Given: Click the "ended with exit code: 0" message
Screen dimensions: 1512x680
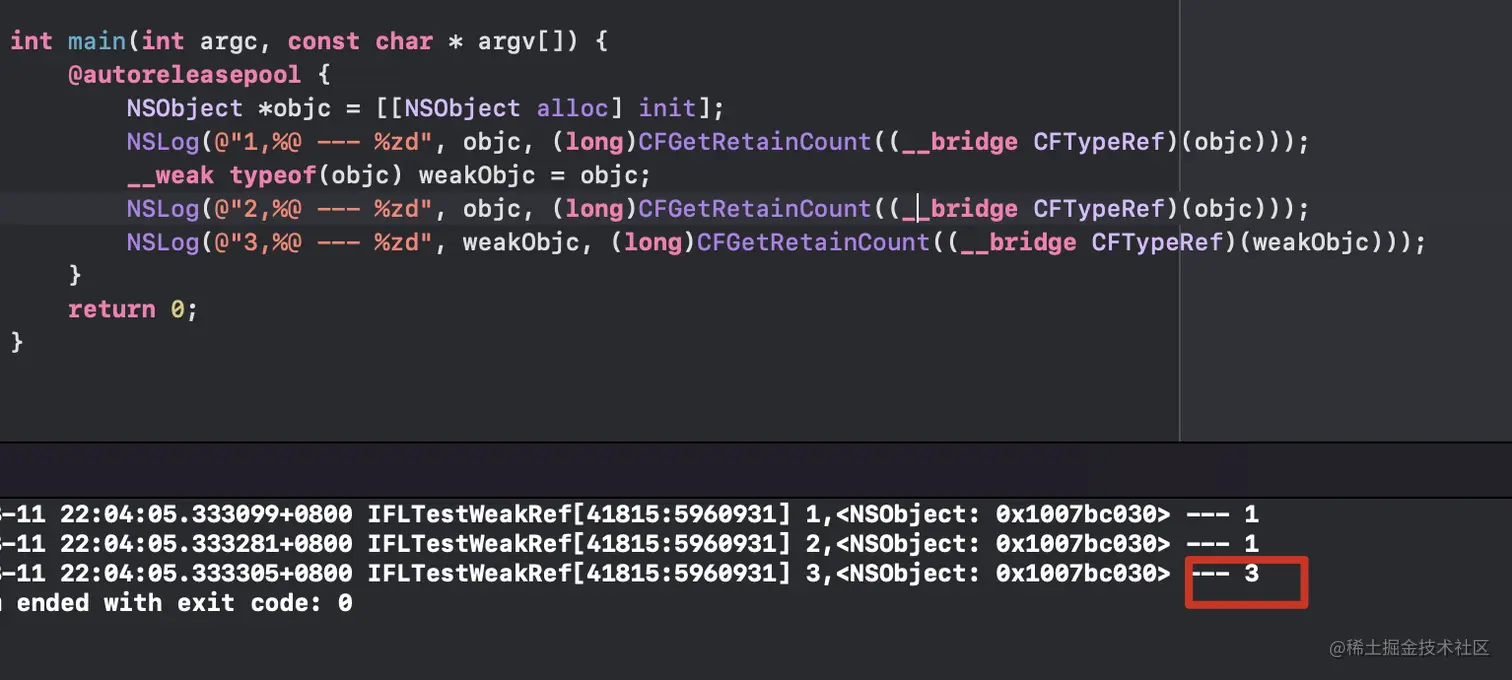Looking at the screenshot, I should [184, 603].
